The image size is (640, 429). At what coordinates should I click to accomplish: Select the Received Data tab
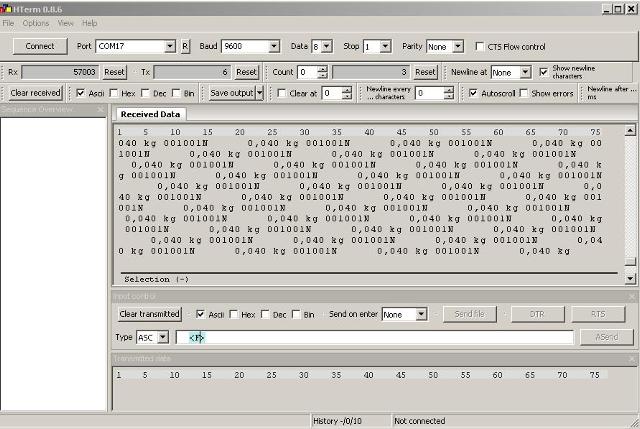click(x=150, y=114)
